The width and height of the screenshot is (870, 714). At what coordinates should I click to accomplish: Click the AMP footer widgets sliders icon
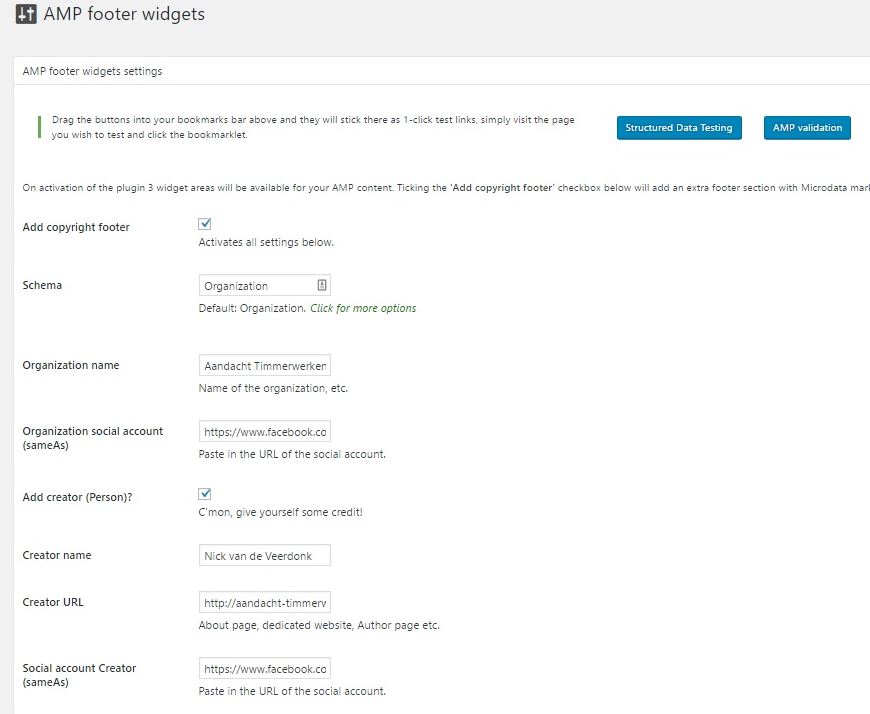coord(26,14)
